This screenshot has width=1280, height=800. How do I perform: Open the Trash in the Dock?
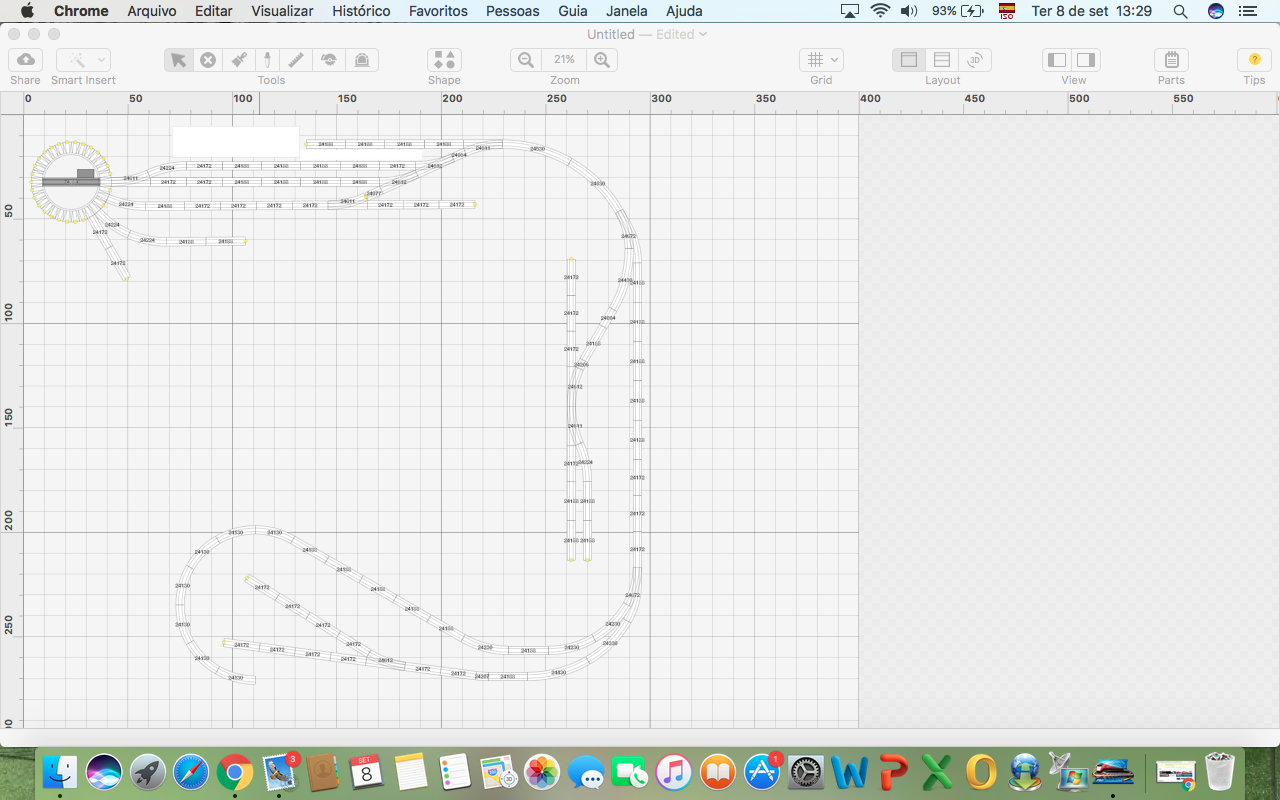[x=1221, y=772]
